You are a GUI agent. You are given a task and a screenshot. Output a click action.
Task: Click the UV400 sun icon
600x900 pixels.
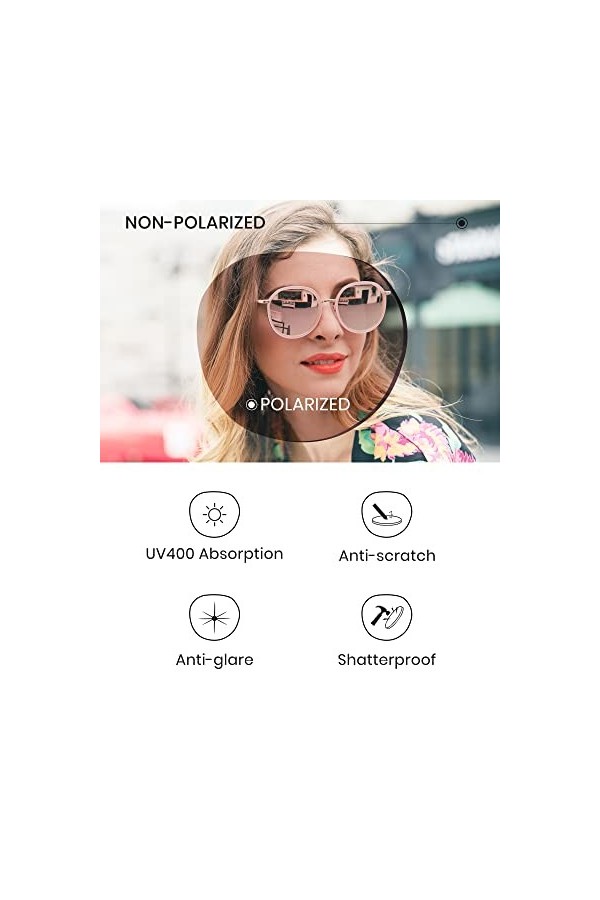pos(214,514)
